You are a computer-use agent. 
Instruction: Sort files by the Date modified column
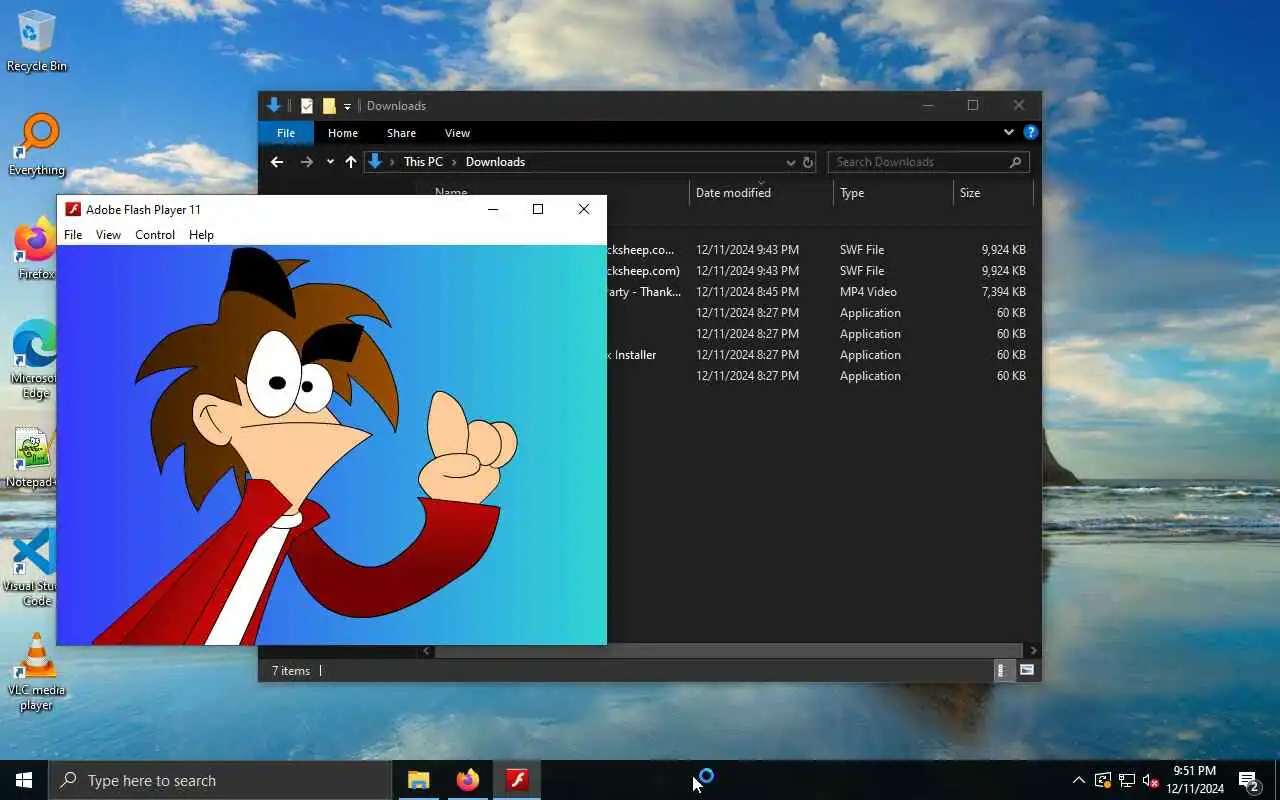(733, 193)
